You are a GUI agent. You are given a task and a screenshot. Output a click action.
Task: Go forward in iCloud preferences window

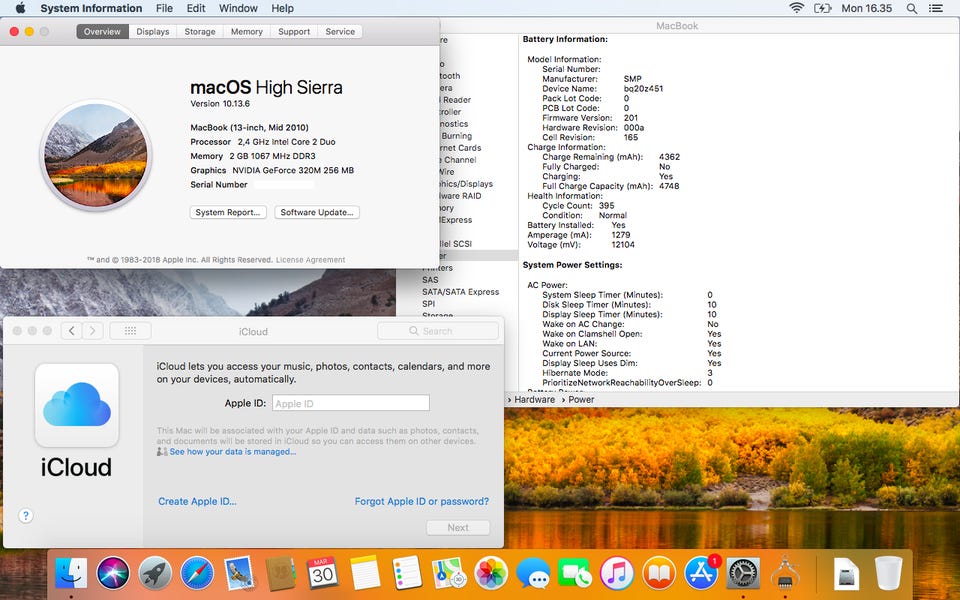[92, 331]
